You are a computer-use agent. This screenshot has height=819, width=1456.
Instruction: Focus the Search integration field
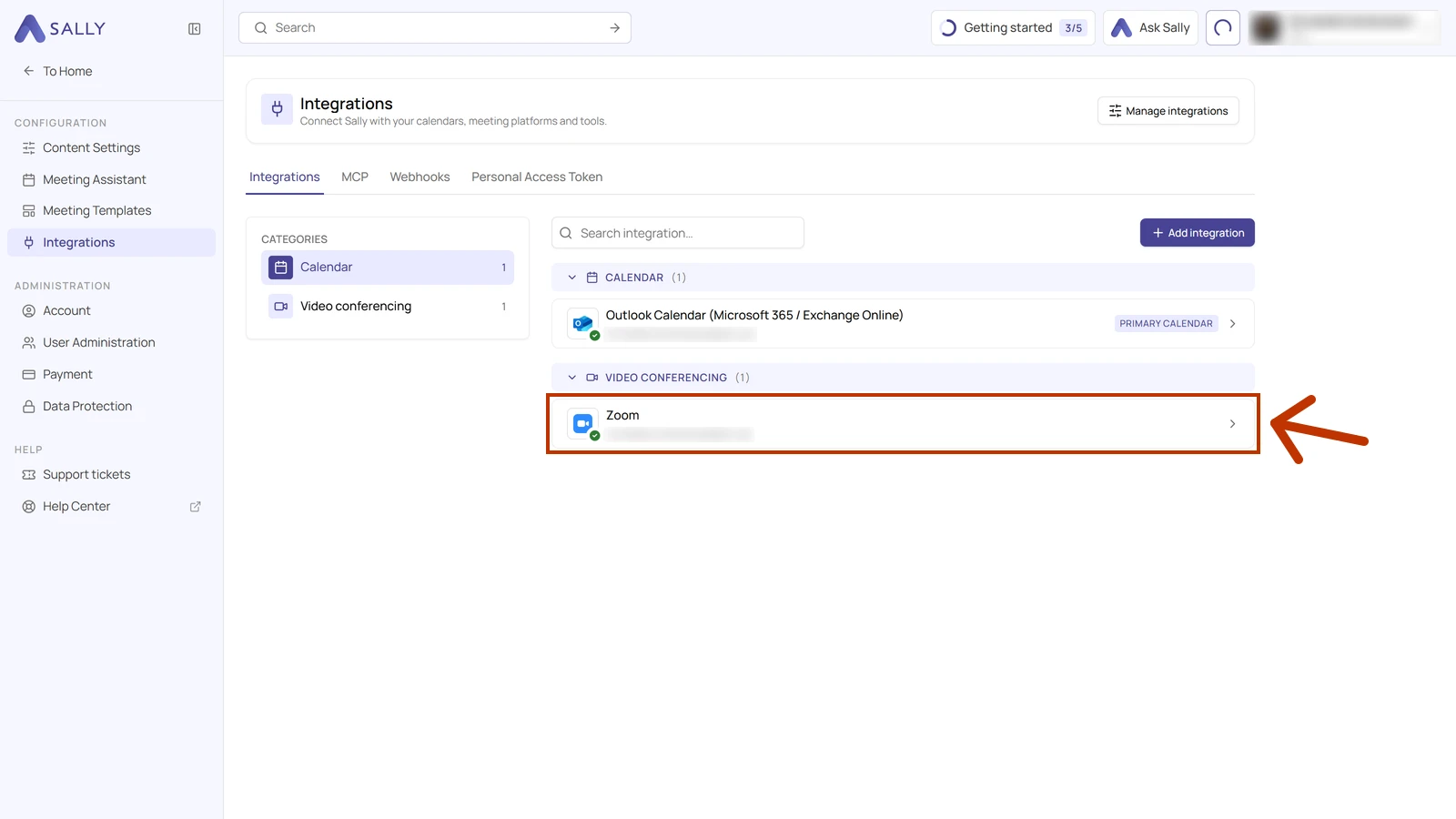(678, 233)
